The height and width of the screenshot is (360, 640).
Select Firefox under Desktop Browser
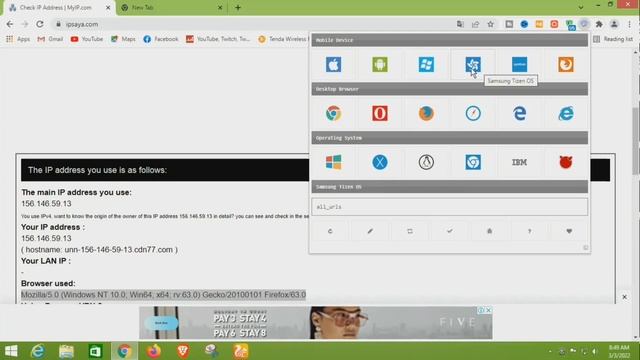coord(427,113)
